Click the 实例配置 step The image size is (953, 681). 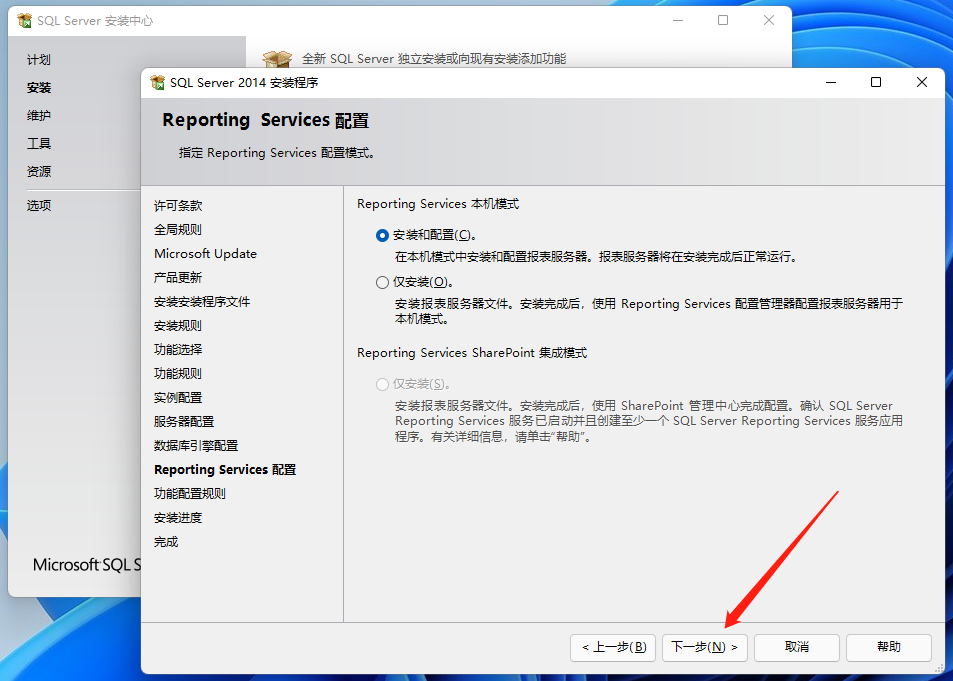pos(178,398)
